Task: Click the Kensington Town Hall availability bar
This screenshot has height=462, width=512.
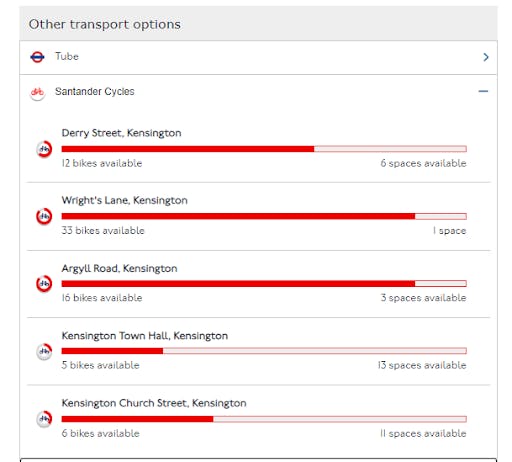Action: tap(264, 351)
